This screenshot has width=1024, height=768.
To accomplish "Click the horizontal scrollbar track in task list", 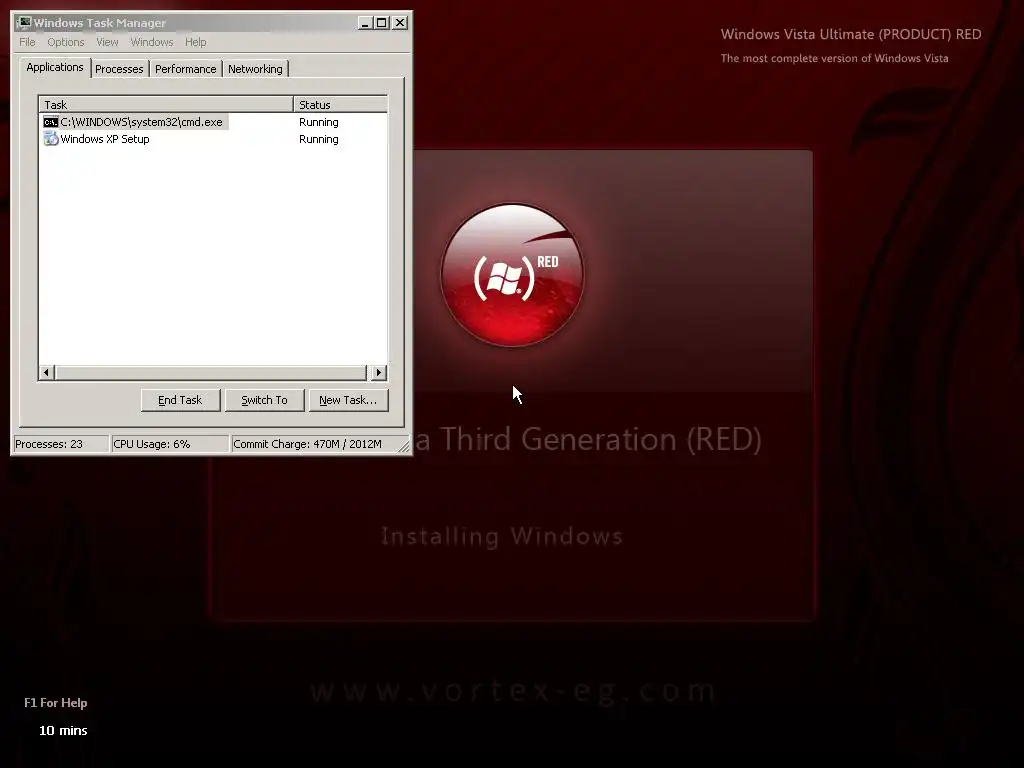I will (211, 373).
